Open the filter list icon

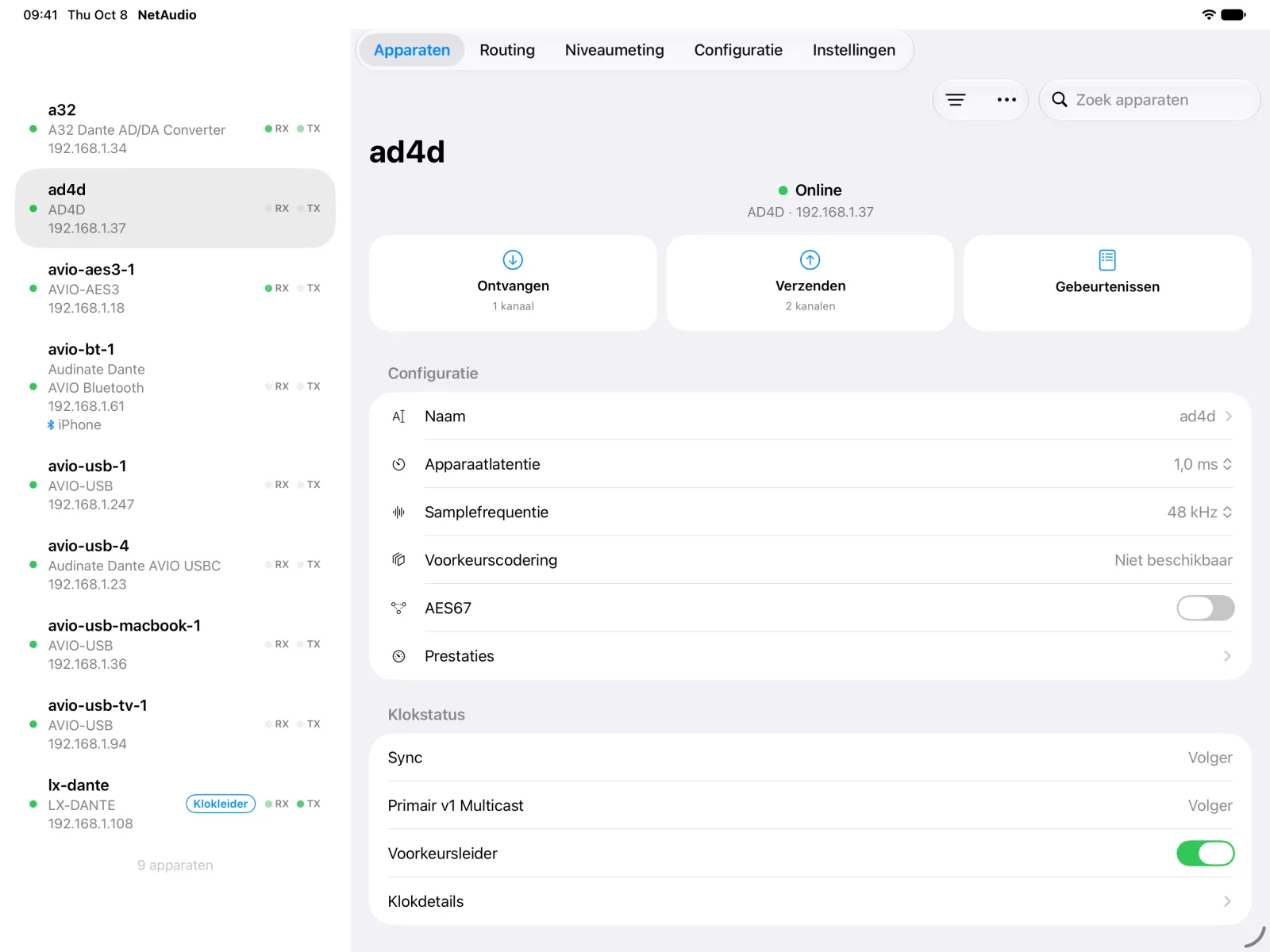point(956,100)
